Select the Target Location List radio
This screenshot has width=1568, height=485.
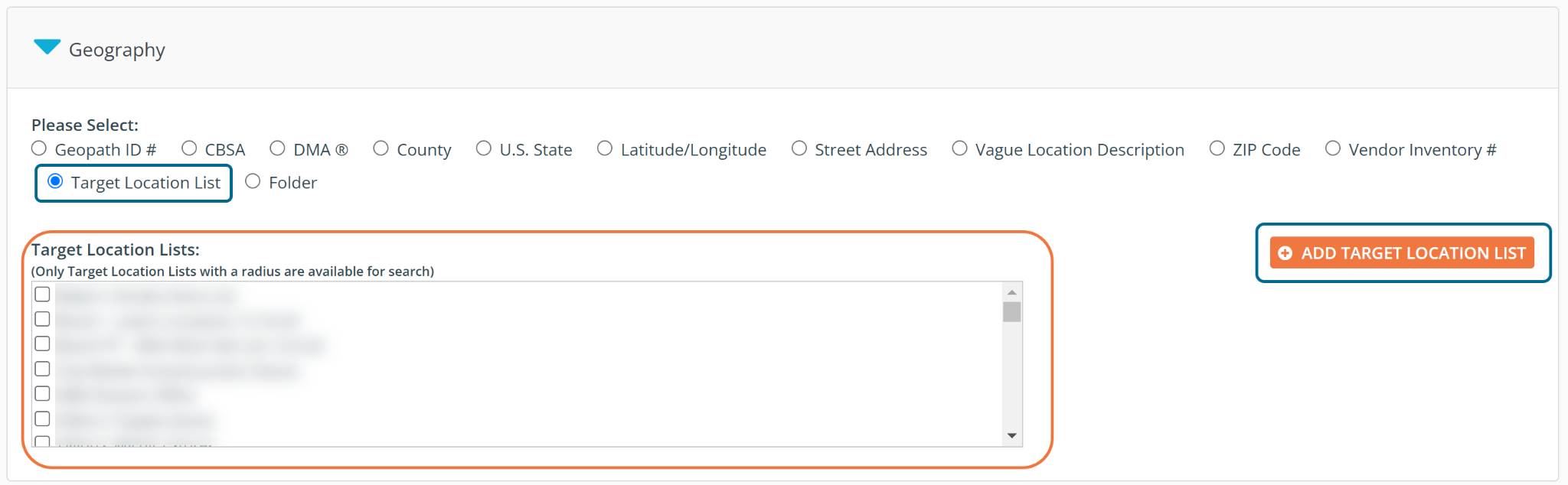tap(55, 181)
